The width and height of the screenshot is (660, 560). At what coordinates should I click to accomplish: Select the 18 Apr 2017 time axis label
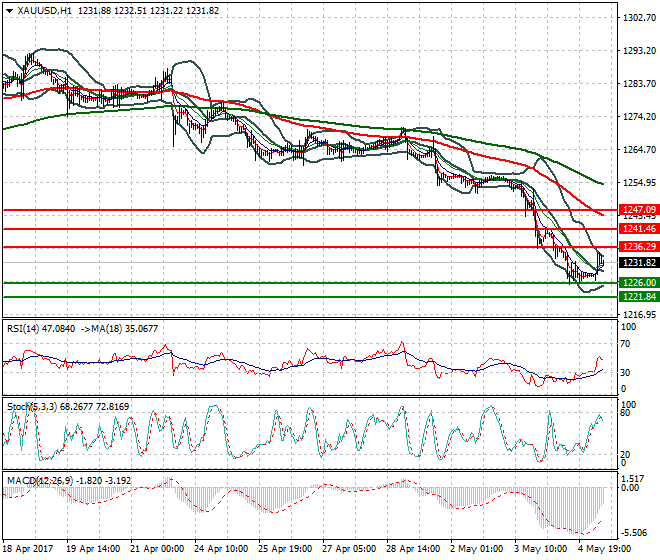coord(28,549)
